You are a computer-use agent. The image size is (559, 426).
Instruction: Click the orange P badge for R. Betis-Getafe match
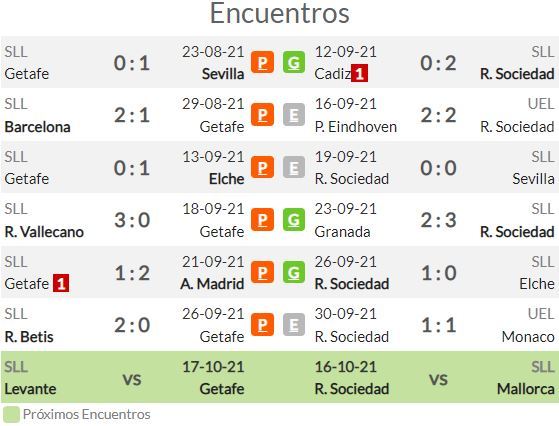coord(262,324)
